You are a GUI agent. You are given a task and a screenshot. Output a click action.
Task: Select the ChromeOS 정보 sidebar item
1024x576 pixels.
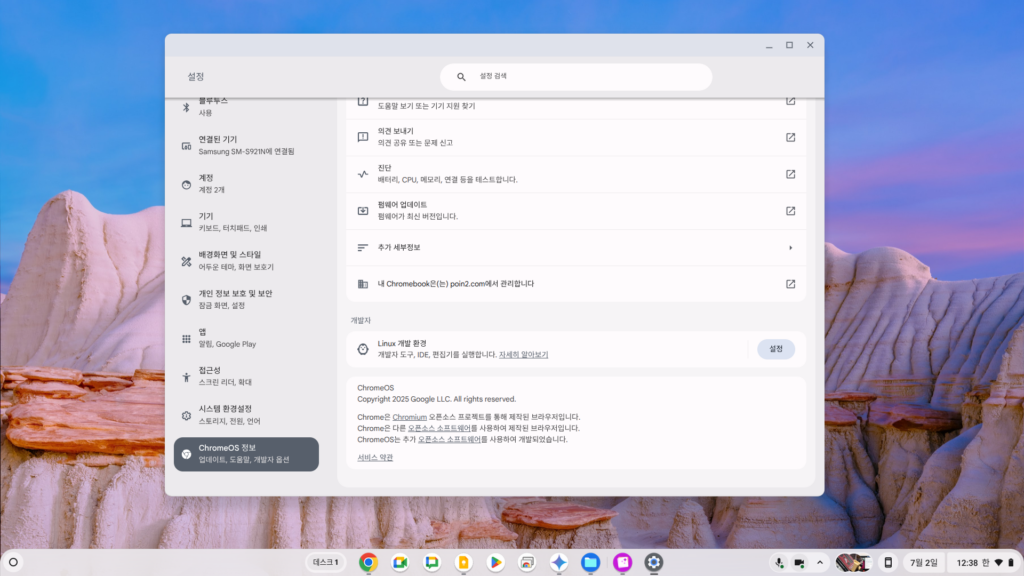(x=246, y=454)
